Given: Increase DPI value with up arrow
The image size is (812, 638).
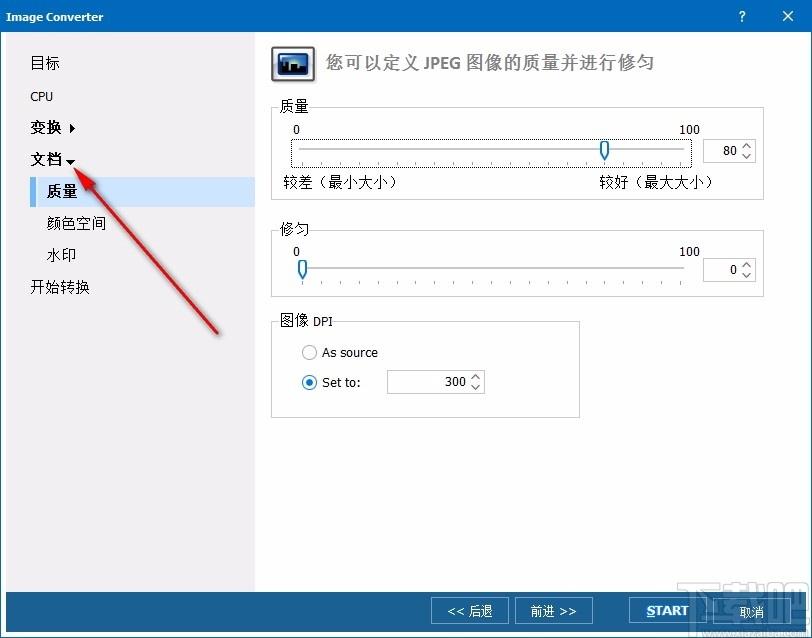Looking at the screenshot, I should click(x=476, y=376).
